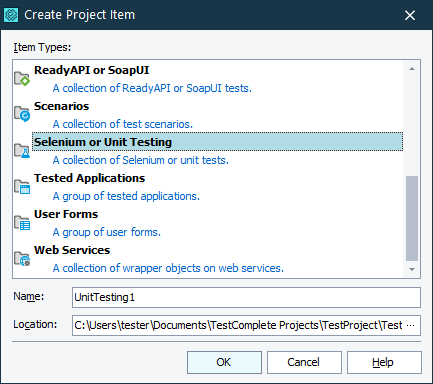Select Selenium or Unit Testing item type
This screenshot has width=433, height=384.
click(217, 142)
